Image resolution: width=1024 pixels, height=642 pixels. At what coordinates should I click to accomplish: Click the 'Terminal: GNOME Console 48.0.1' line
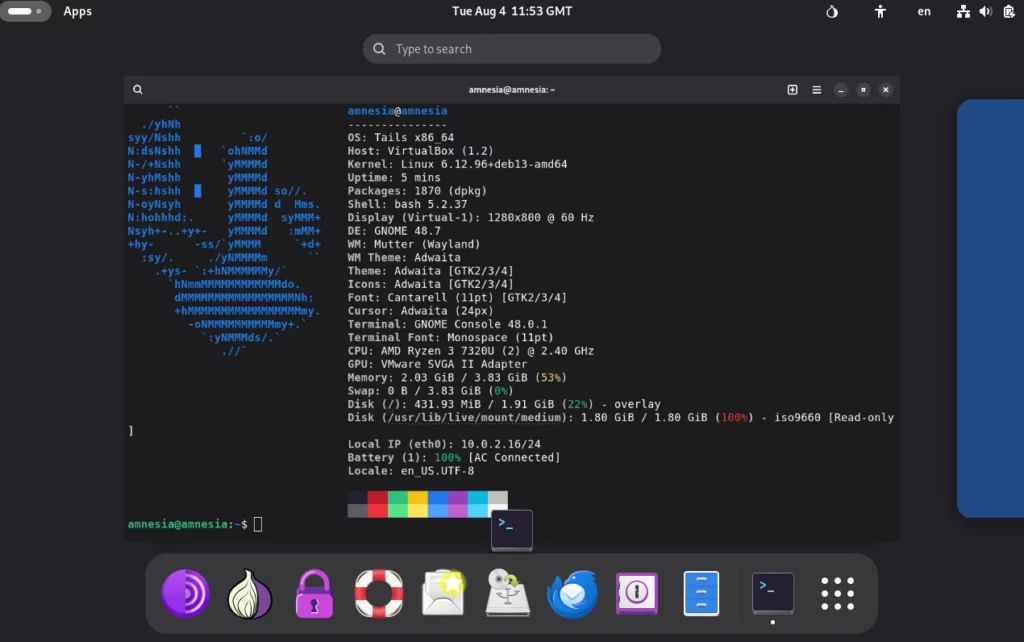pos(447,325)
